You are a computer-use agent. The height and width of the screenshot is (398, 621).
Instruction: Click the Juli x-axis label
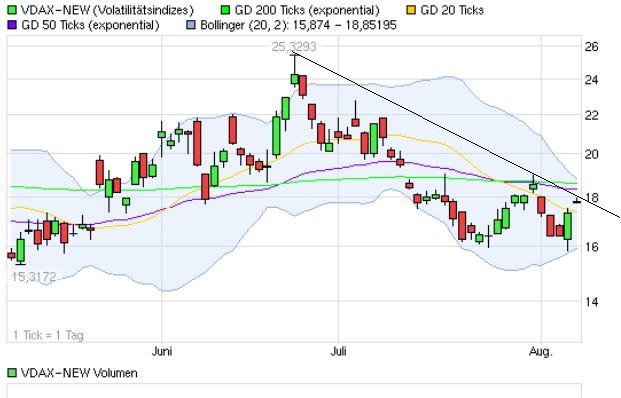click(x=338, y=351)
